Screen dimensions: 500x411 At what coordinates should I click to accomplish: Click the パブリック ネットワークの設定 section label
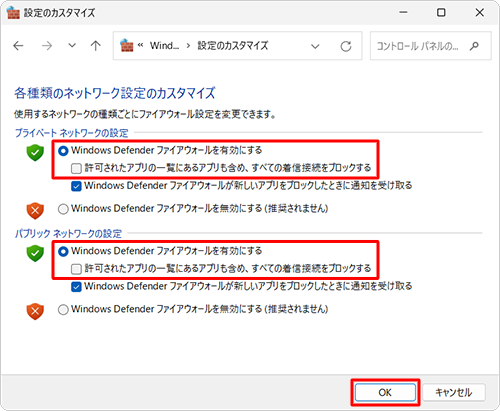click(68, 233)
